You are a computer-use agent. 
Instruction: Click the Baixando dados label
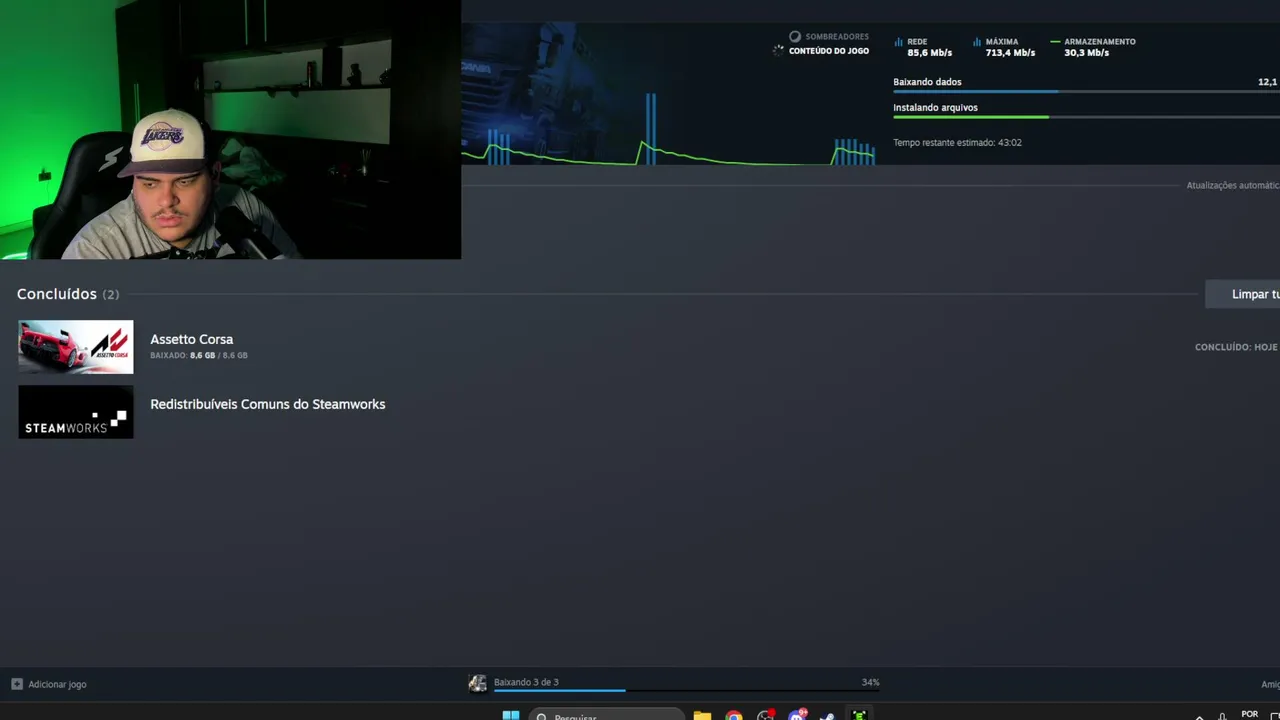click(x=927, y=82)
